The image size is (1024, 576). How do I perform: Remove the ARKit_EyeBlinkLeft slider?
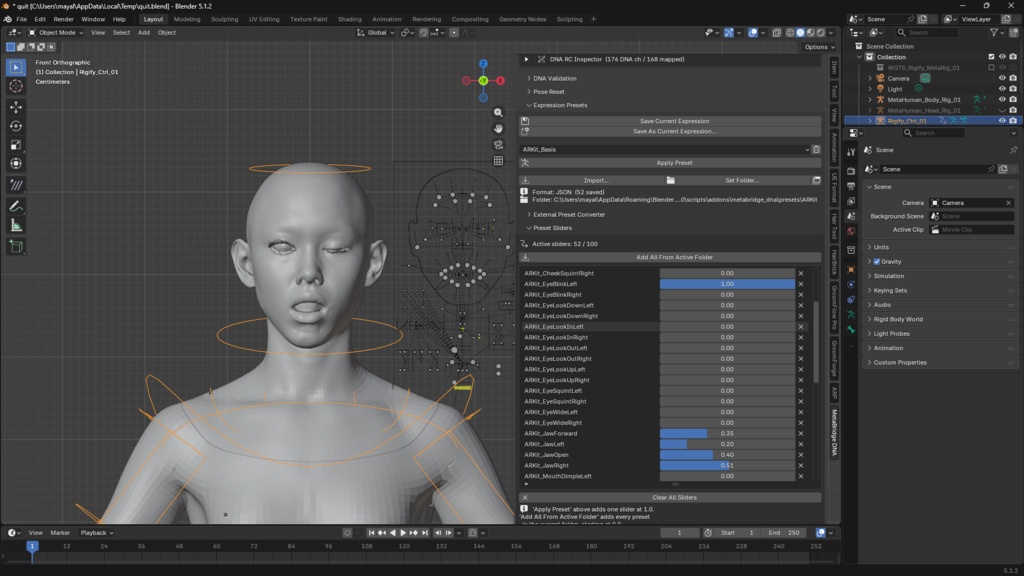point(801,284)
